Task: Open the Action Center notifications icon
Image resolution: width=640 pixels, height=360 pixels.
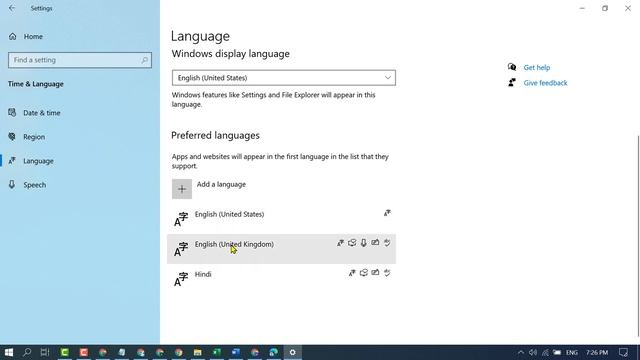Action: (x=623, y=352)
